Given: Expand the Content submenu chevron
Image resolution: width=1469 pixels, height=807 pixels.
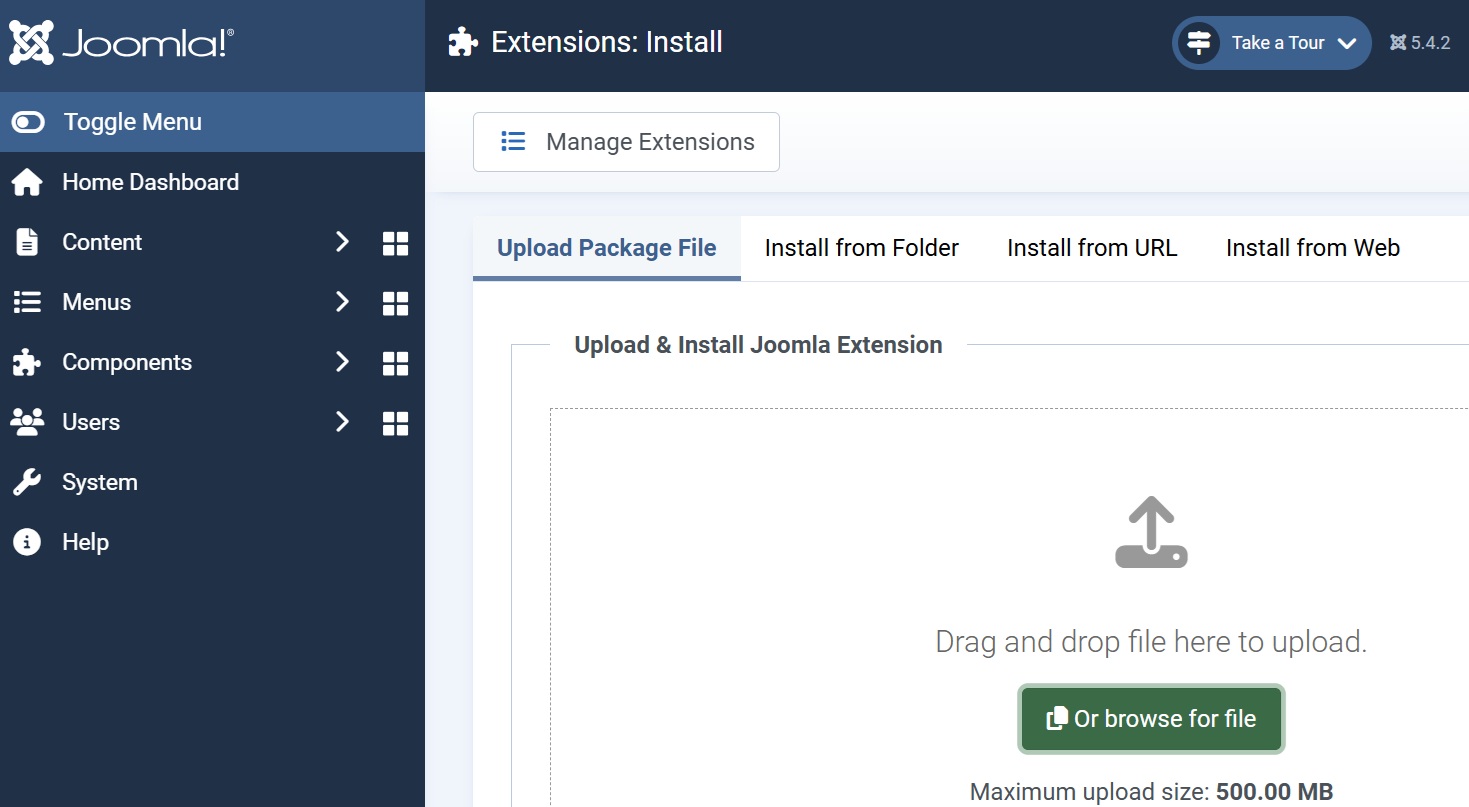Looking at the screenshot, I should pyautogui.click(x=342, y=242).
